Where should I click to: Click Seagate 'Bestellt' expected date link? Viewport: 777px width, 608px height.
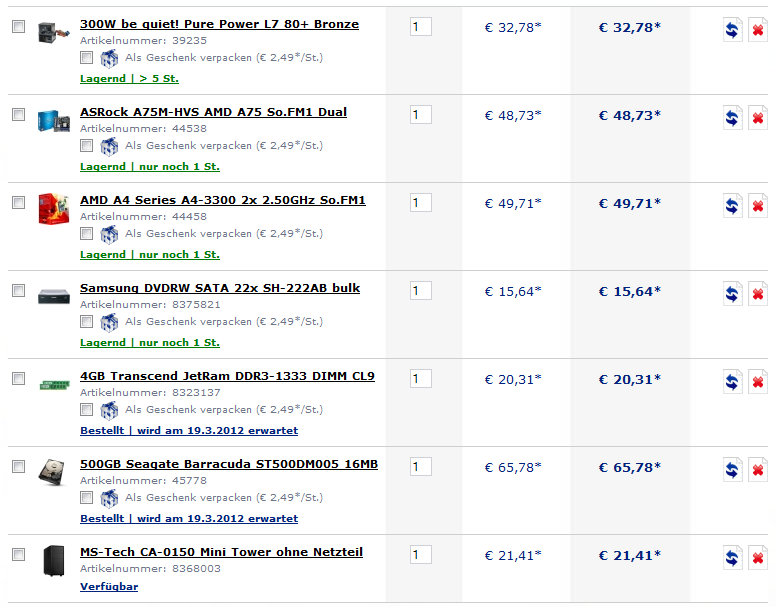tap(189, 518)
